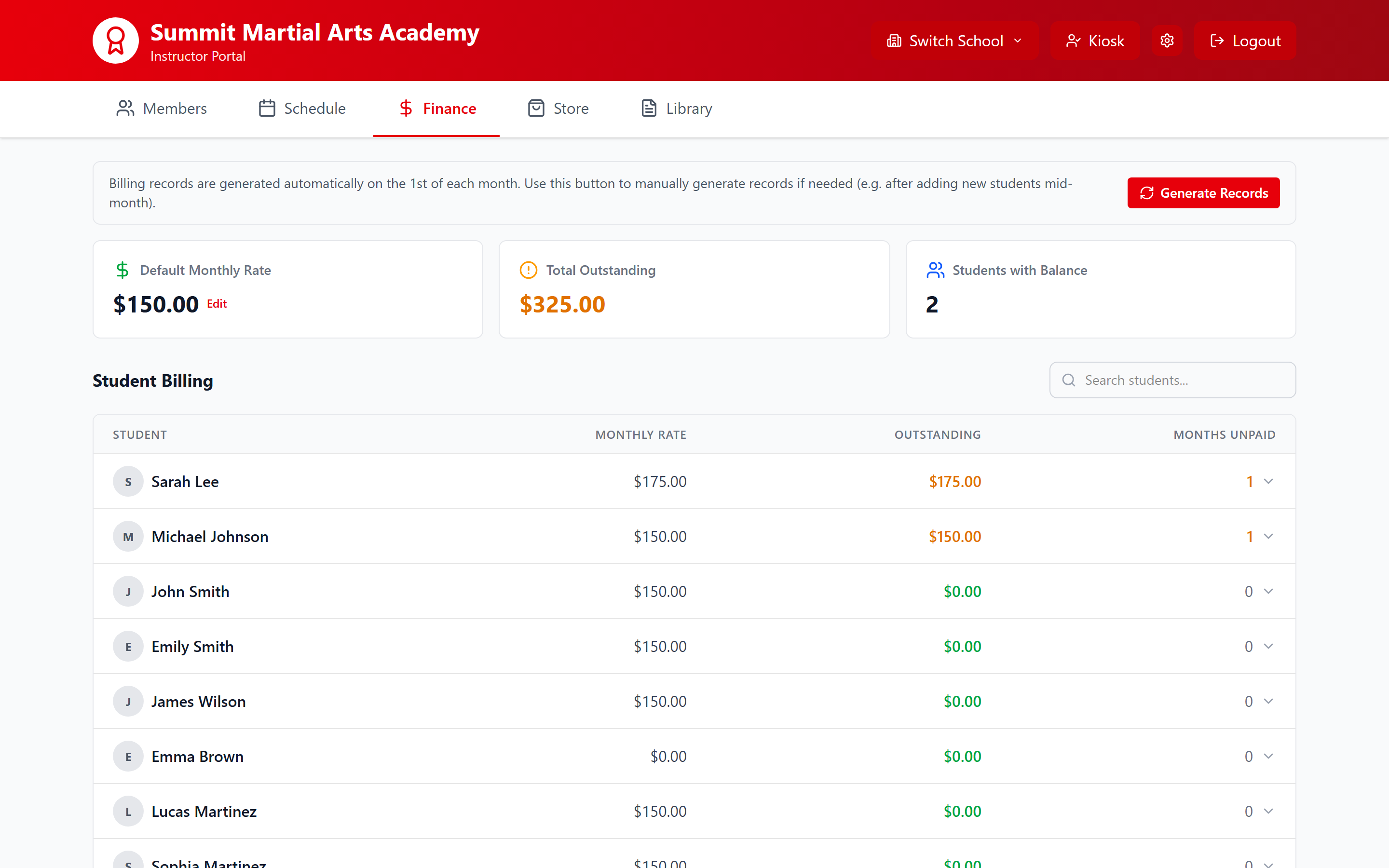Click the Edit link next to $150.00
The width and height of the screenshot is (1389, 868).
click(217, 304)
